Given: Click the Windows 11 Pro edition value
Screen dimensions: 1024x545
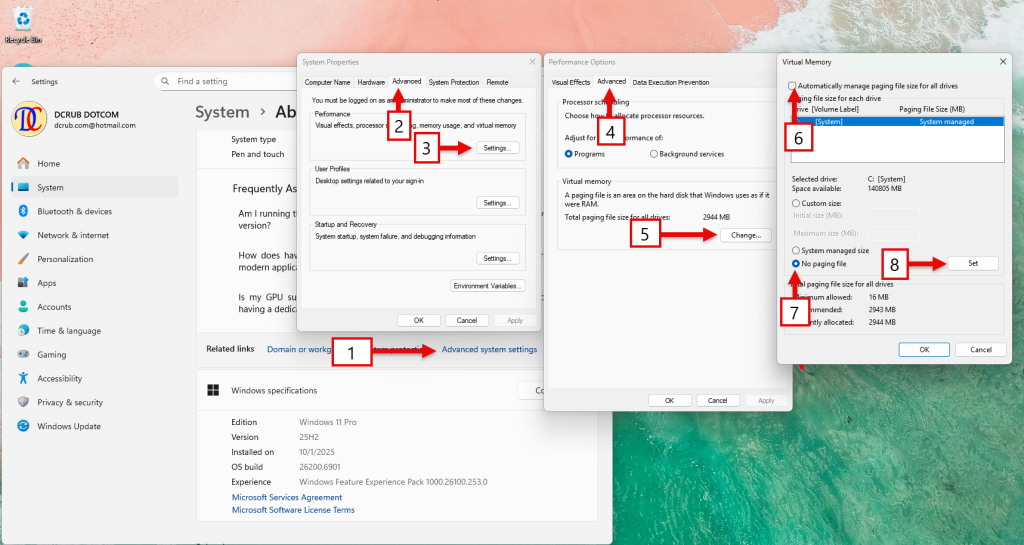Looking at the screenshot, I should pos(328,422).
